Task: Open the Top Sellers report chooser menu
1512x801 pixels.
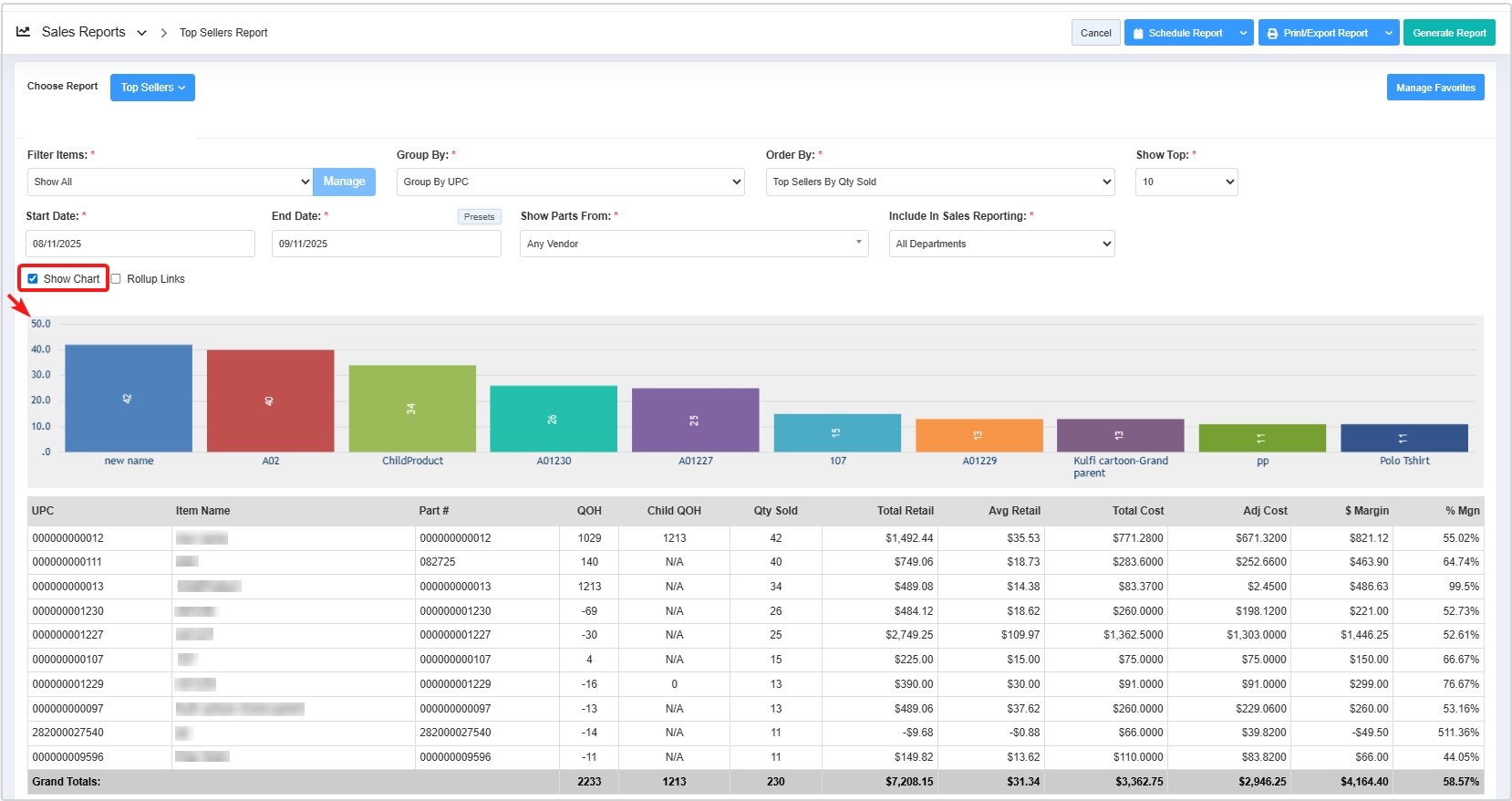Action: 152,88
